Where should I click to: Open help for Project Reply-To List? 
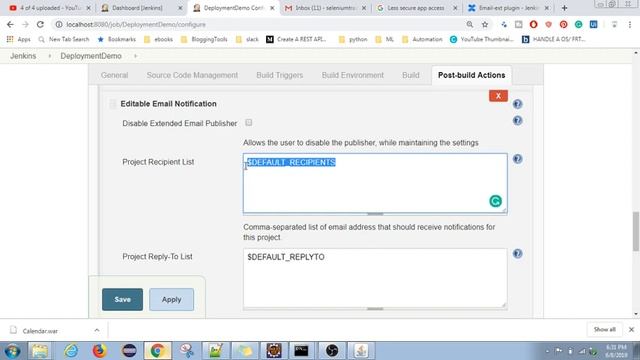pos(517,253)
